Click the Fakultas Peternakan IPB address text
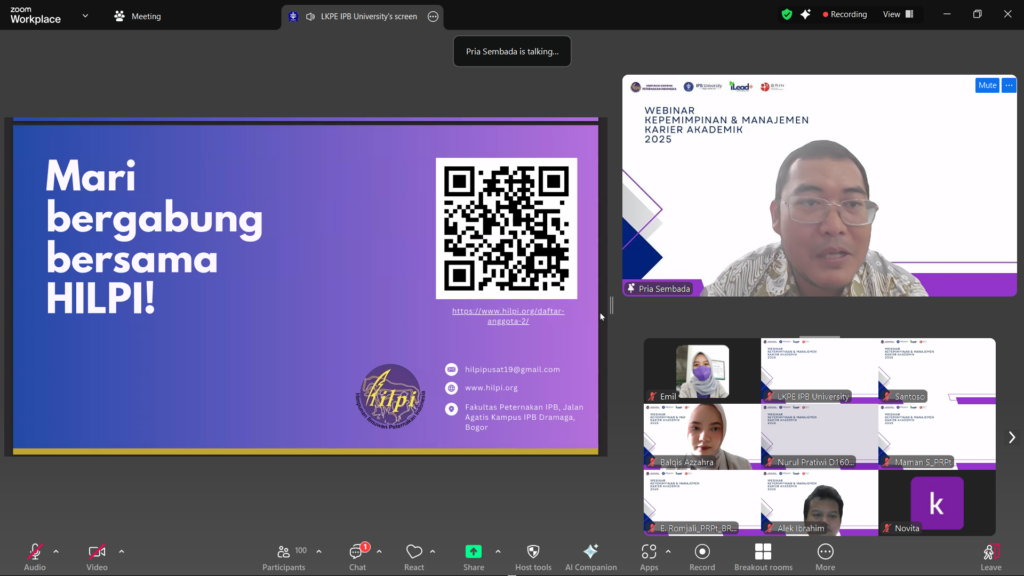The width and height of the screenshot is (1024, 576). pyautogui.click(x=524, y=417)
